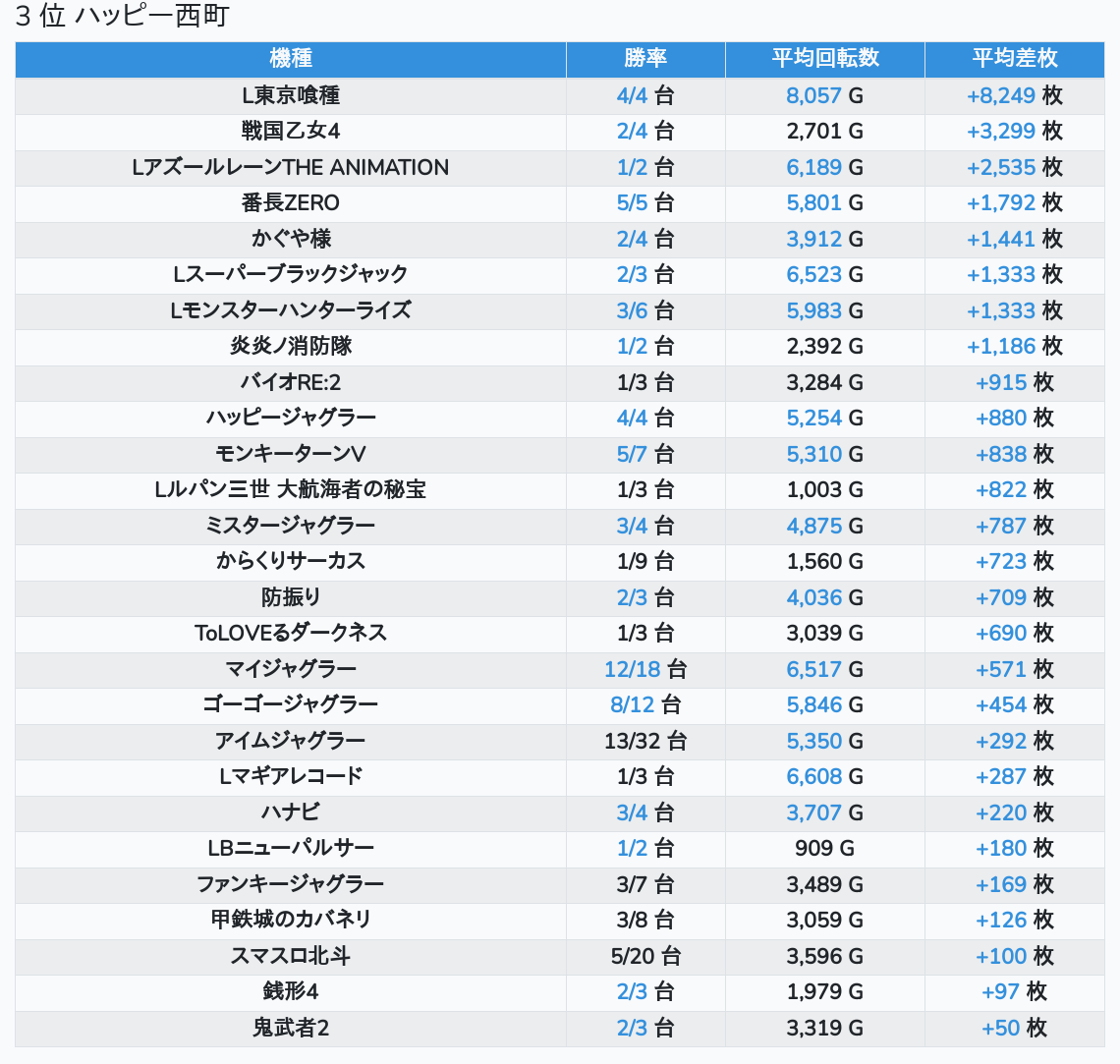Select the ToLOVEるダークネス machine name

291,634
